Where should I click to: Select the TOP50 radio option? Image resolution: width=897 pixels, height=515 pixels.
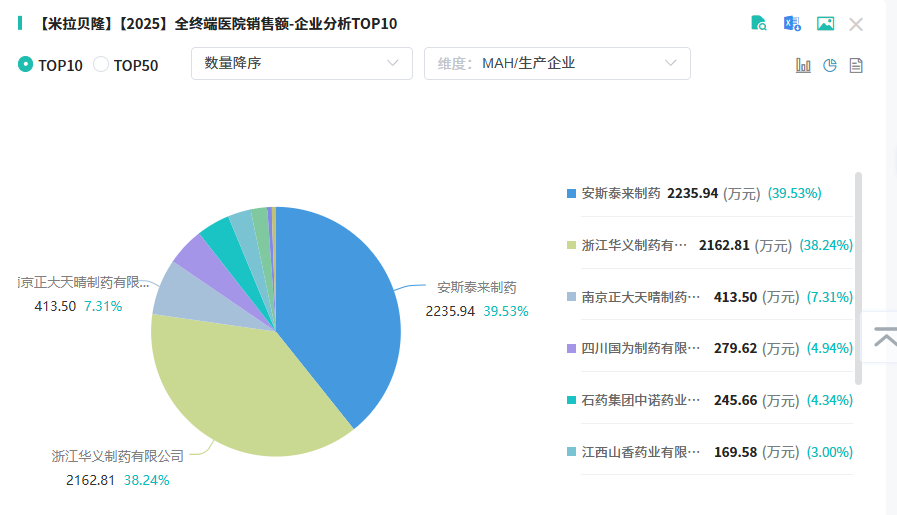tap(101, 64)
